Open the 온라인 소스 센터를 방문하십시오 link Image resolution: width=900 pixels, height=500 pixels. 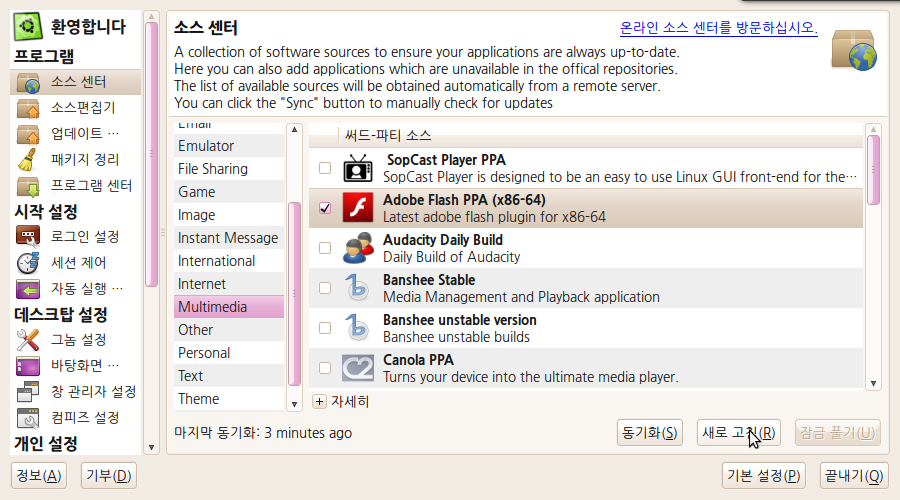coord(719,28)
